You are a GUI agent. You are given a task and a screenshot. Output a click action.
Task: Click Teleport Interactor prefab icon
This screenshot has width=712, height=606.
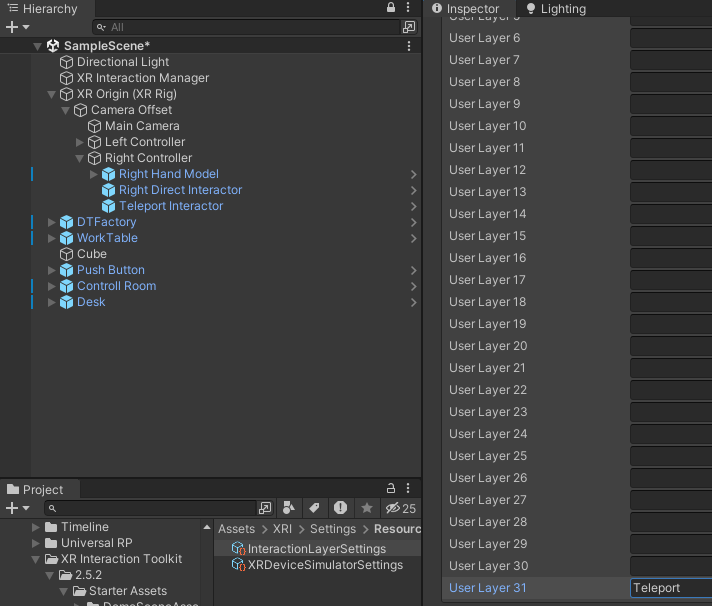coord(108,206)
